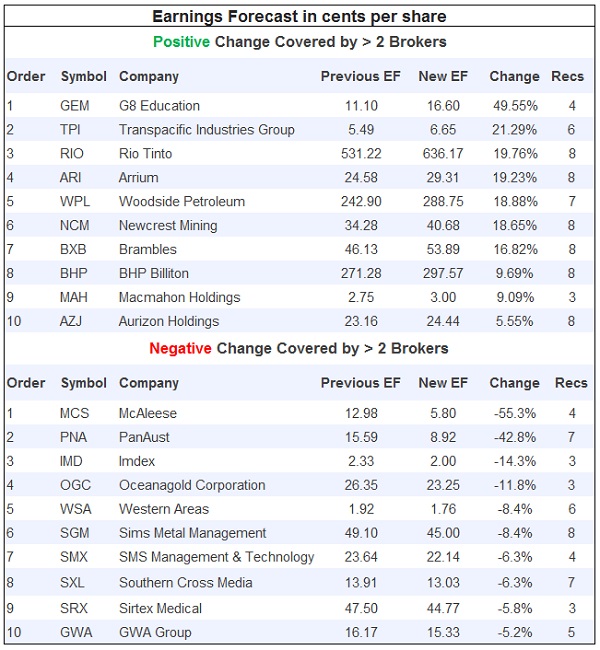The height and width of the screenshot is (650, 600).
Task: Select Sims Metal Management company name
Action: [x=192, y=533]
